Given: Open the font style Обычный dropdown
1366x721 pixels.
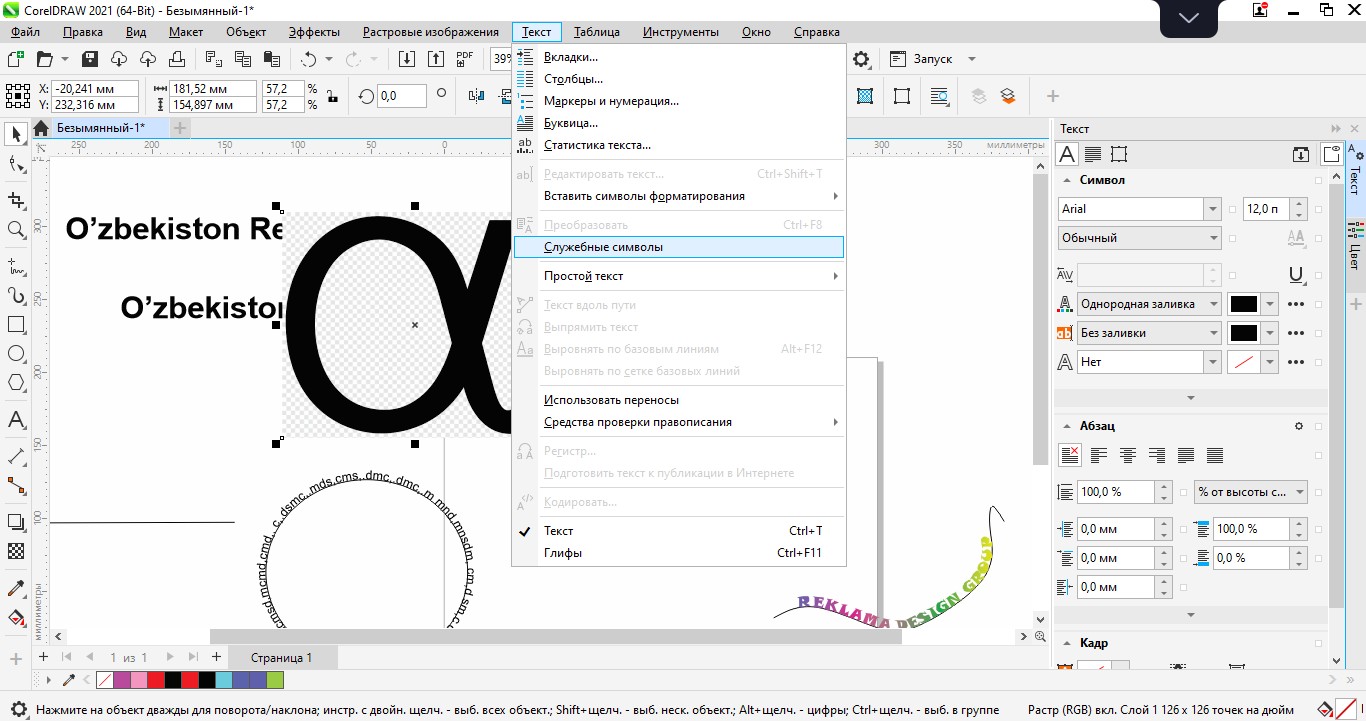Looking at the screenshot, I should 1213,238.
